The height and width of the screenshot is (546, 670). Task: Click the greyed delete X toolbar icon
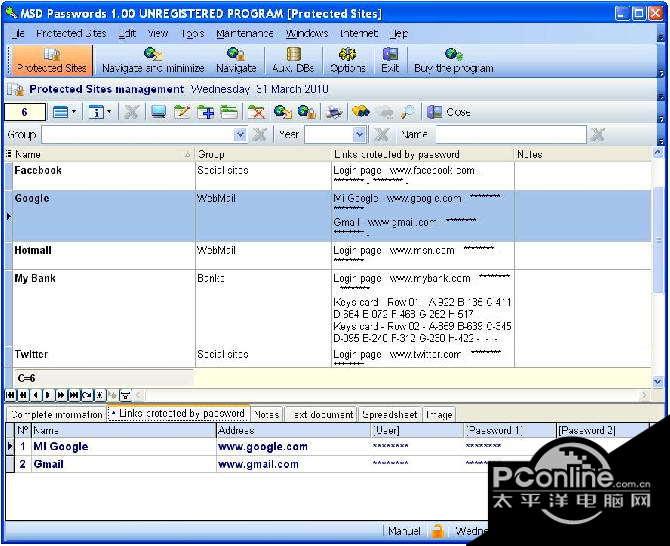pos(131,112)
